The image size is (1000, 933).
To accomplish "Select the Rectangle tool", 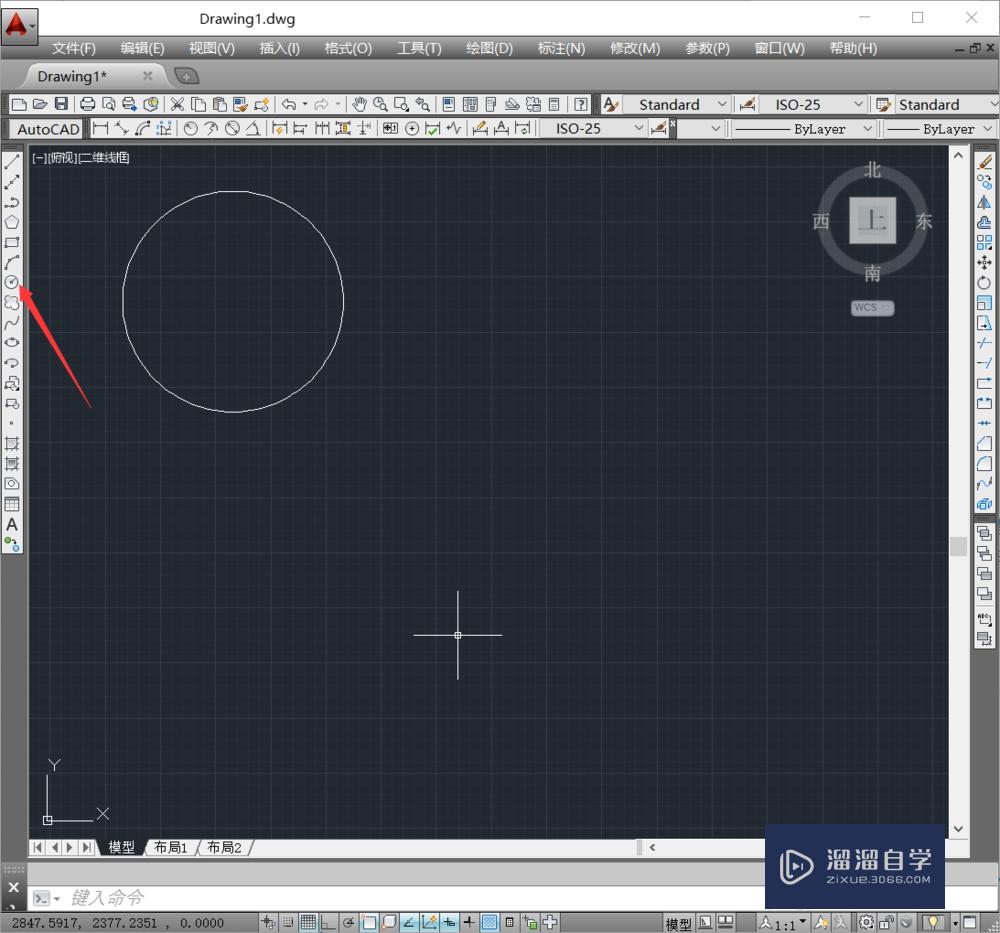I will click(13, 242).
